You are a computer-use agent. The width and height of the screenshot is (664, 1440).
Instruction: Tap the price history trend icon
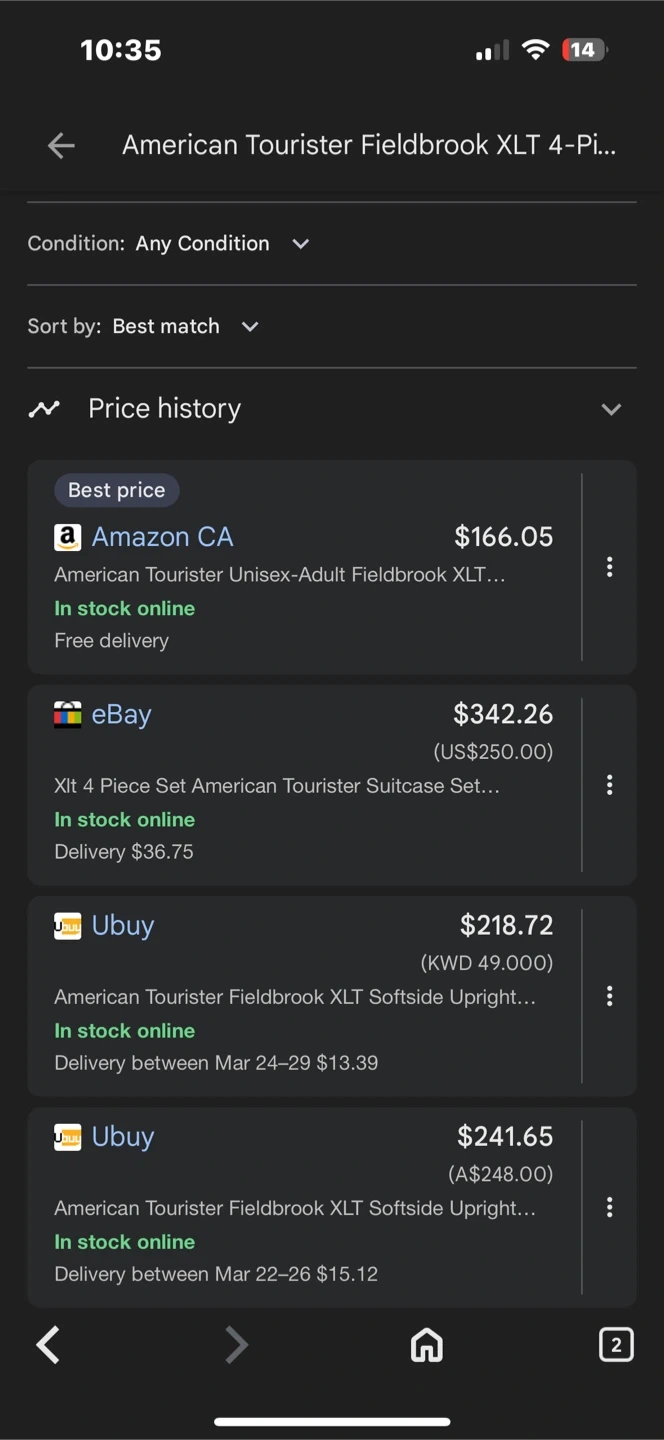pos(44,409)
